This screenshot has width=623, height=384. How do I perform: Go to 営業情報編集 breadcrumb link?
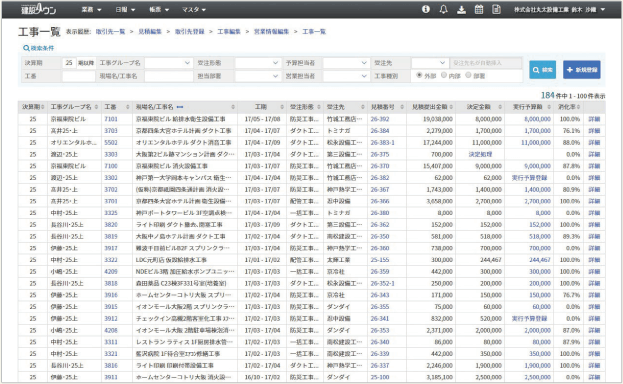[x=271, y=31]
